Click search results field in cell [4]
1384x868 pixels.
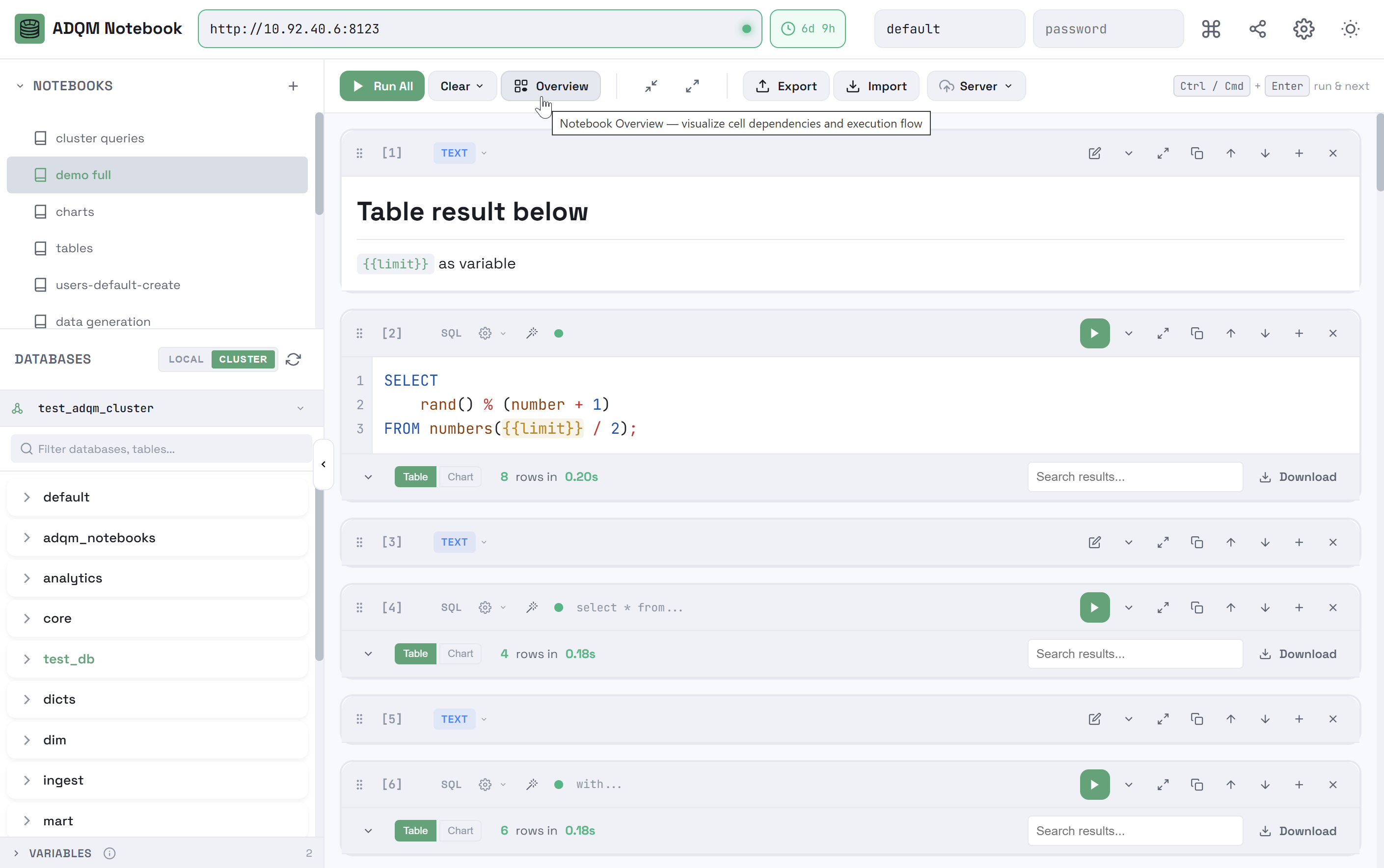(1135, 654)
